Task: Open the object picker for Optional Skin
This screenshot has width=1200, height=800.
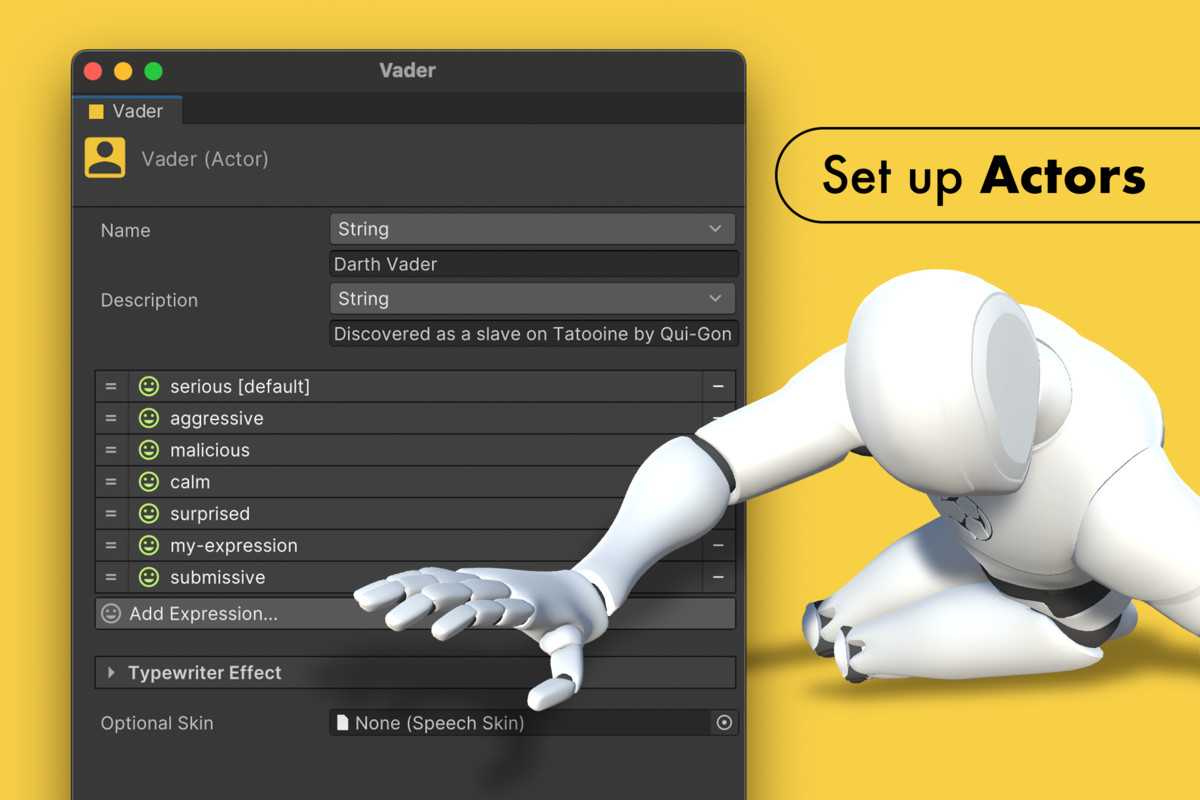Action: [725, 722]
